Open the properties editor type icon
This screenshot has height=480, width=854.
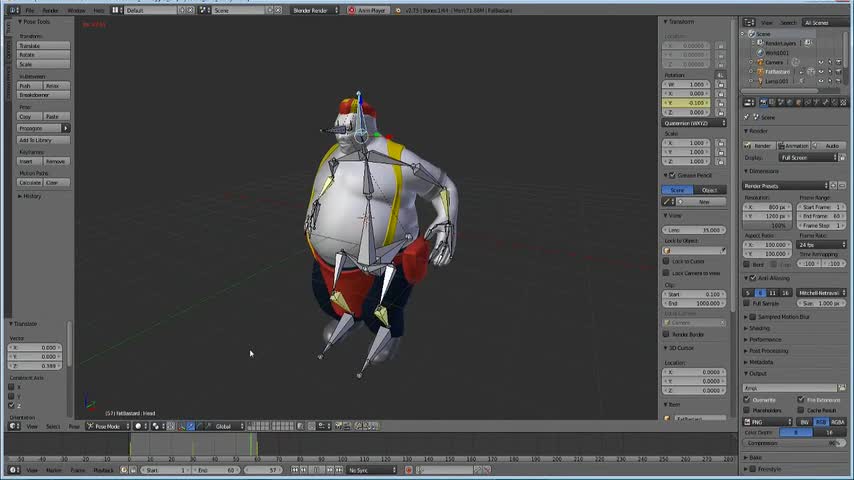pyautogui.click(x=749, y=102)
